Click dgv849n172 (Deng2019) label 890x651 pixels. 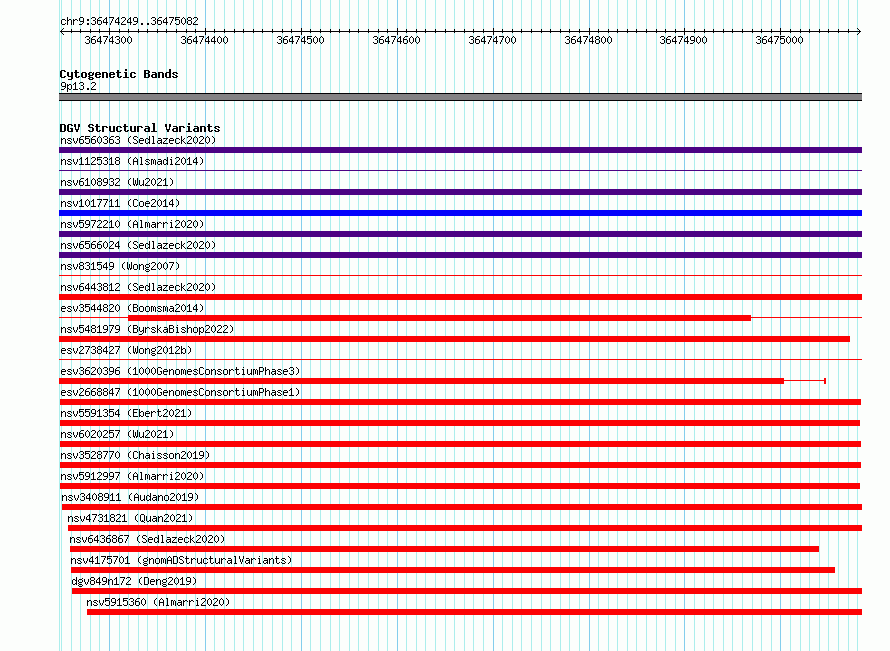[134, 581]
